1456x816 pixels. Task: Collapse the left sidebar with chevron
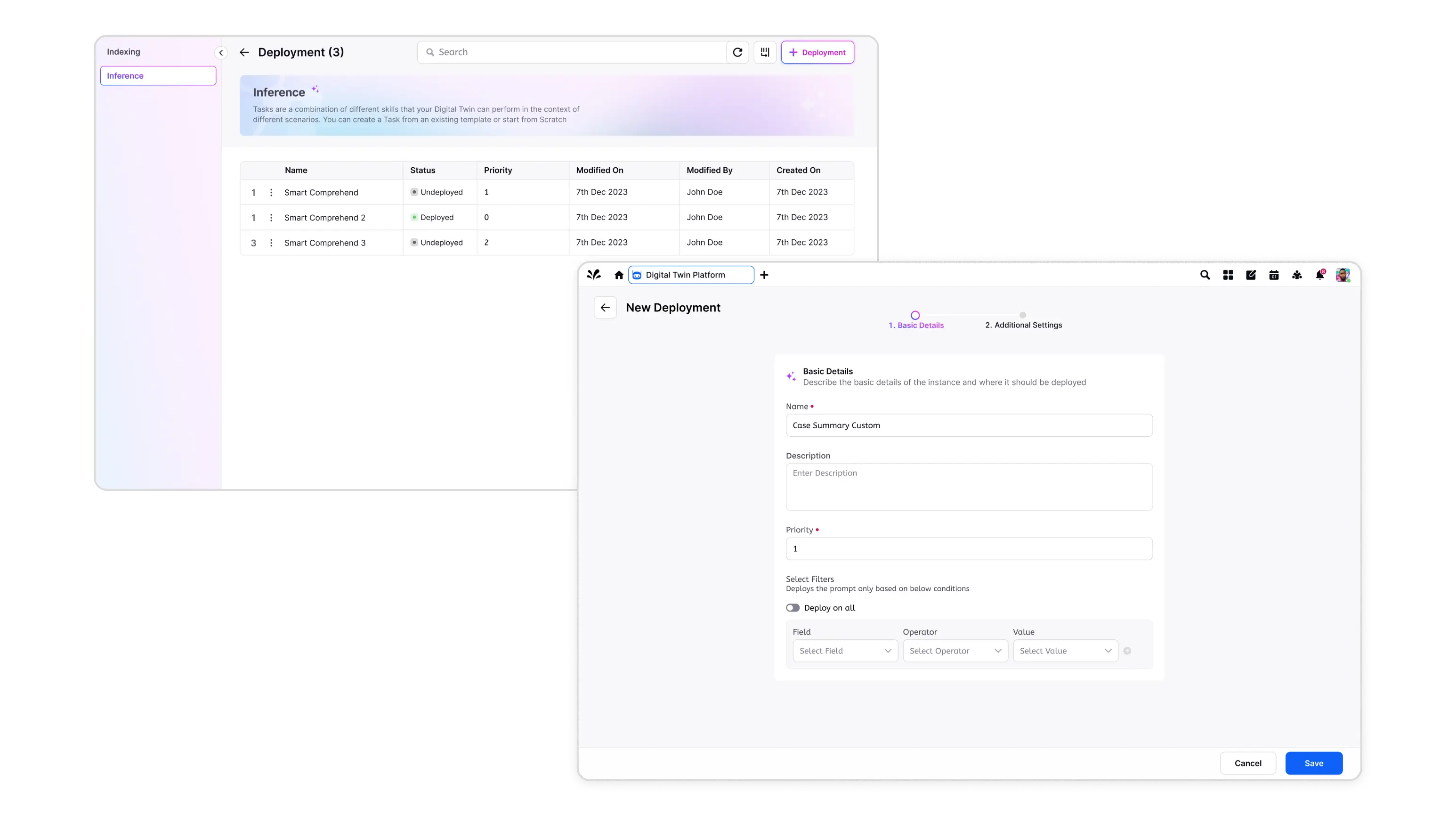click(x=221, y=53)
